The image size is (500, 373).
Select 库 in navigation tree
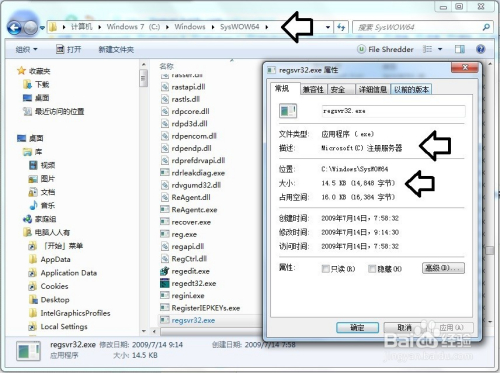tap(33, 152)
